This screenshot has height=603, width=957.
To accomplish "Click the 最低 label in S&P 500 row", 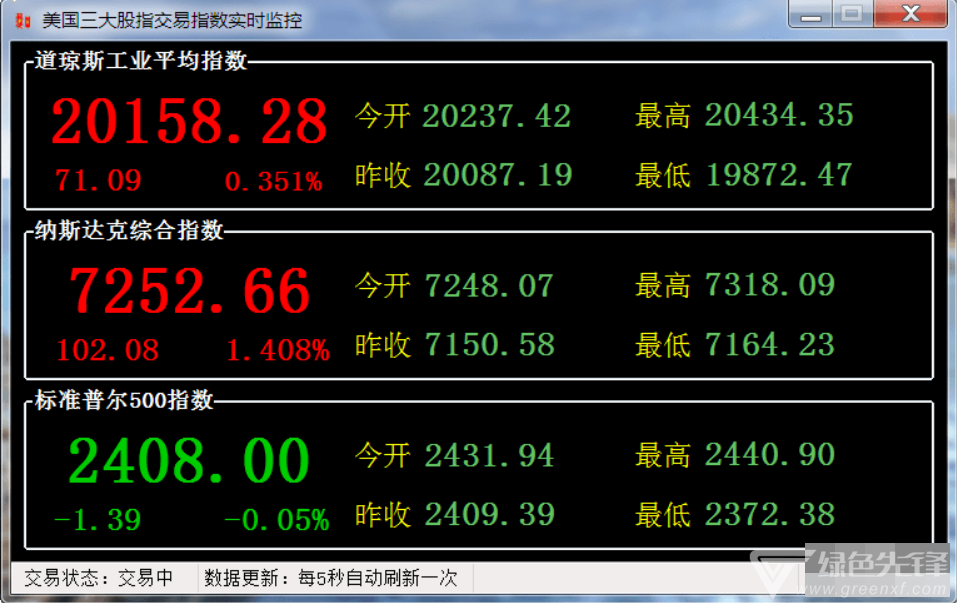I will (x=663, y=515).
